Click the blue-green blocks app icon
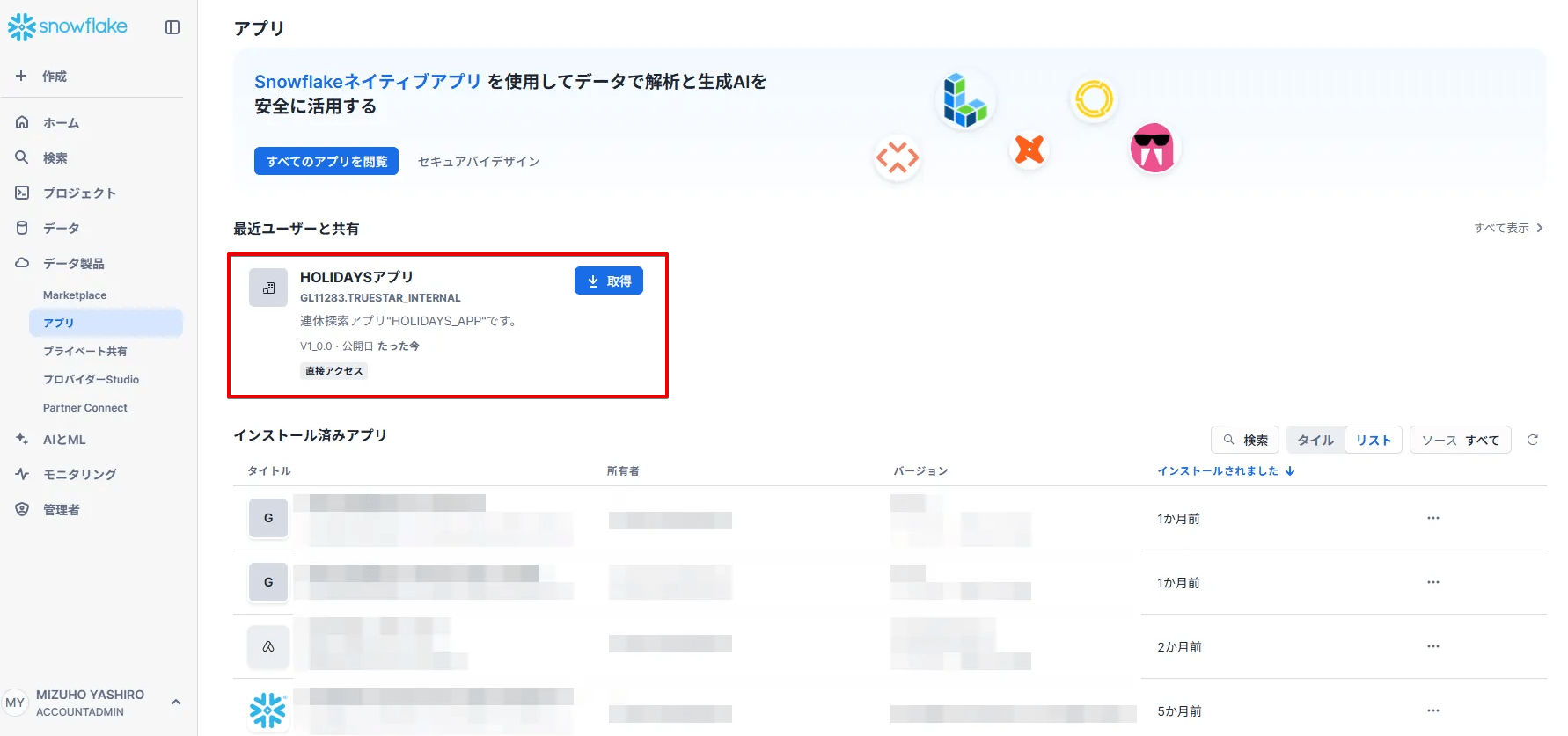Screen dimensions: 1568x736 [x=965, y=100]
